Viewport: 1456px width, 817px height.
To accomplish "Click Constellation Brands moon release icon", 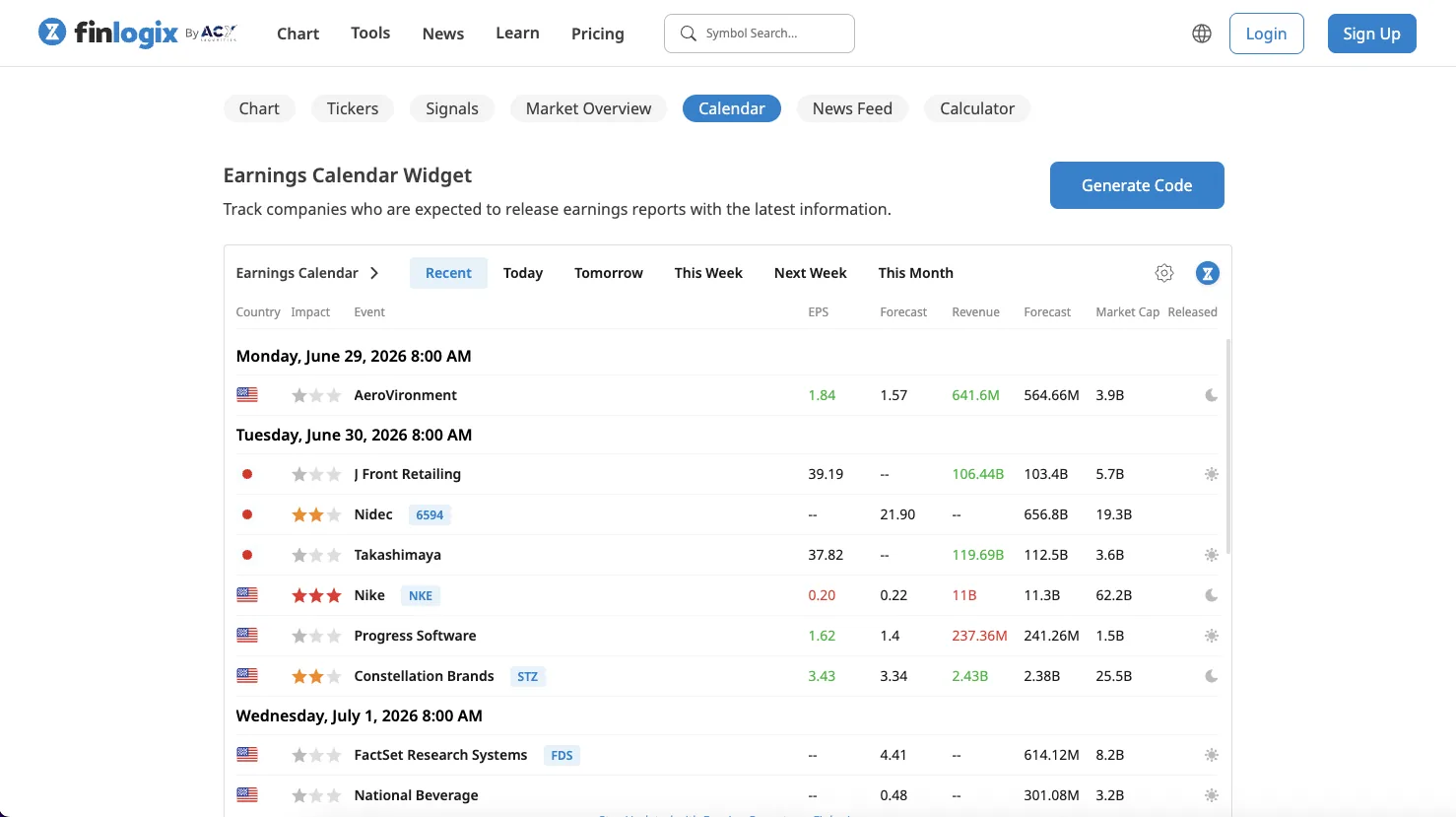I will click(x=1212, y=676).
